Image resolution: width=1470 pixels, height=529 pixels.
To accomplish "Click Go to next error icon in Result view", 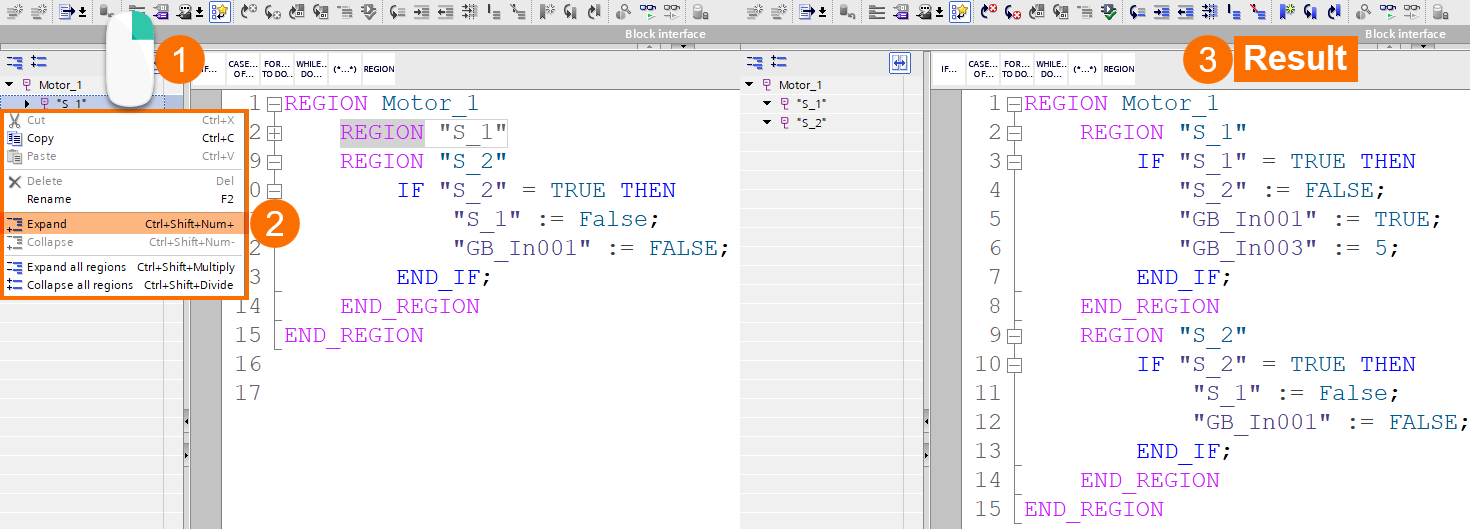I will click(990, 11).
